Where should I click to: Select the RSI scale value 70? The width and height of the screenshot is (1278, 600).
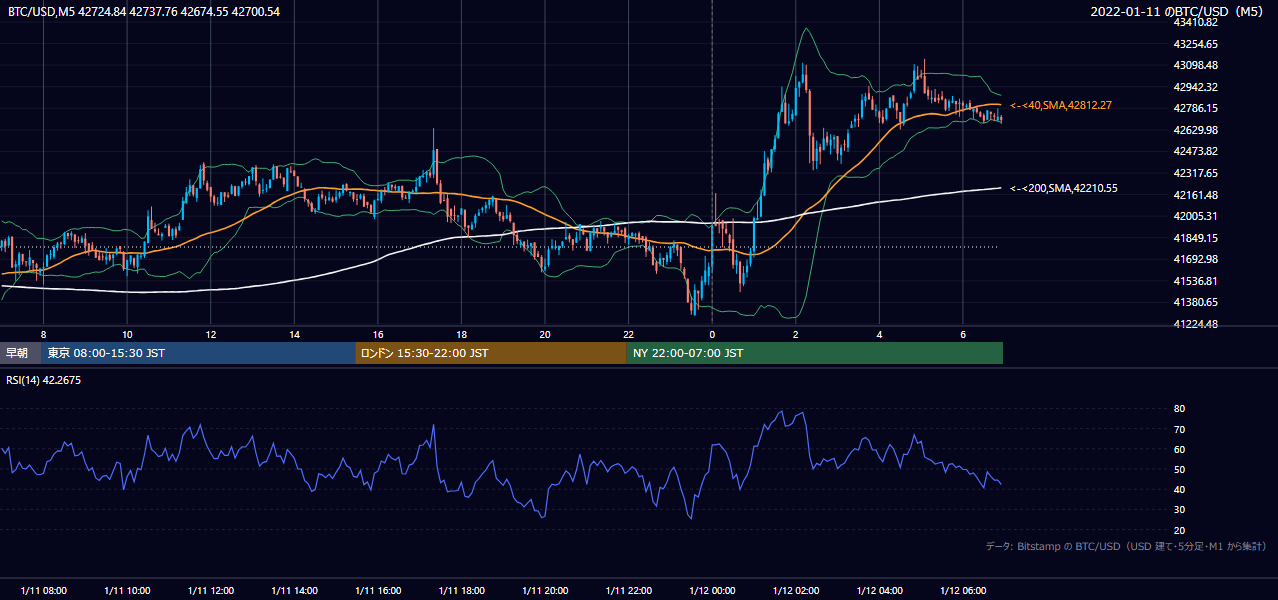(1179, 429)
